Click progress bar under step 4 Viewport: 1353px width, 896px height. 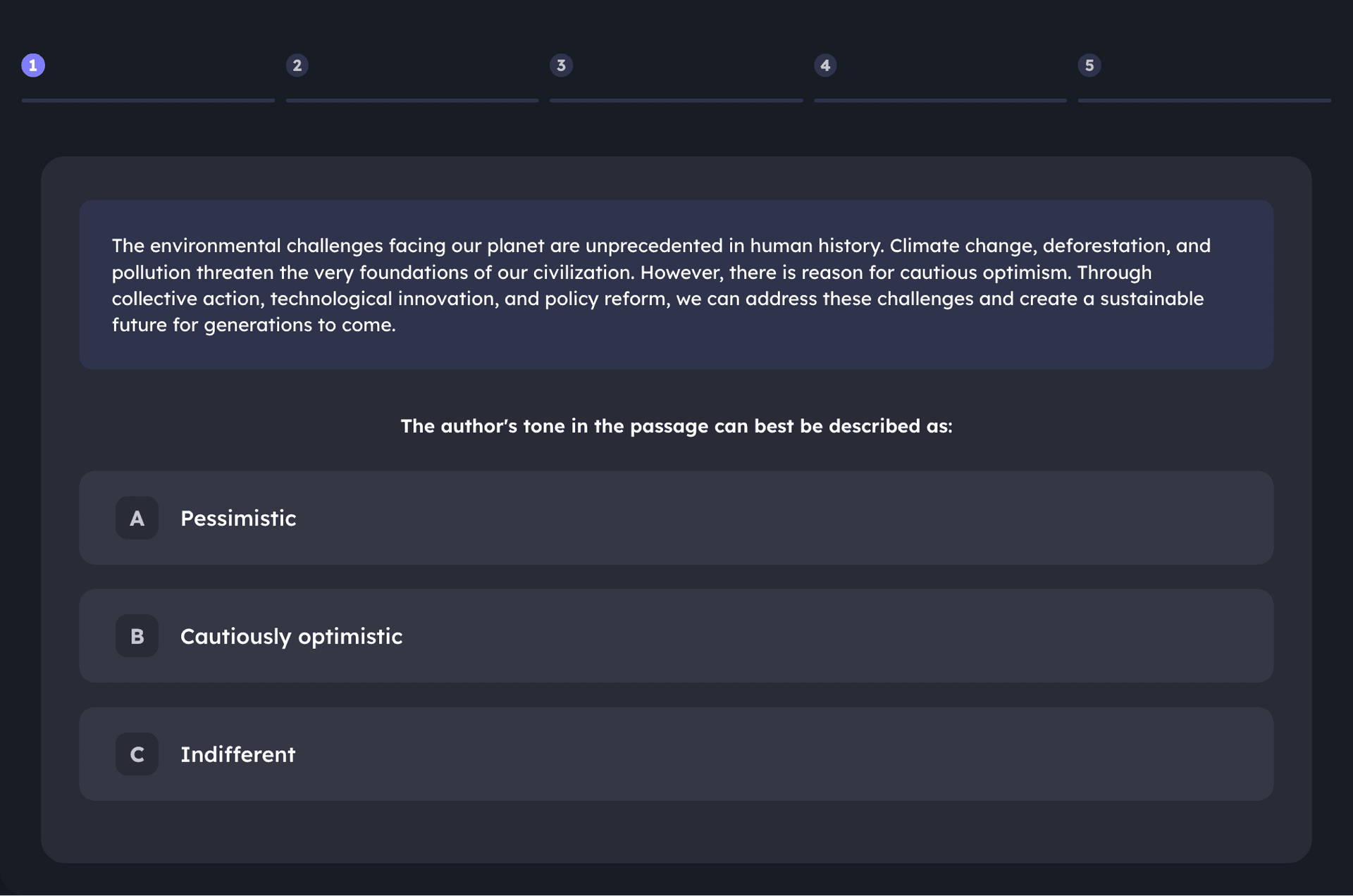pos(940,101)
